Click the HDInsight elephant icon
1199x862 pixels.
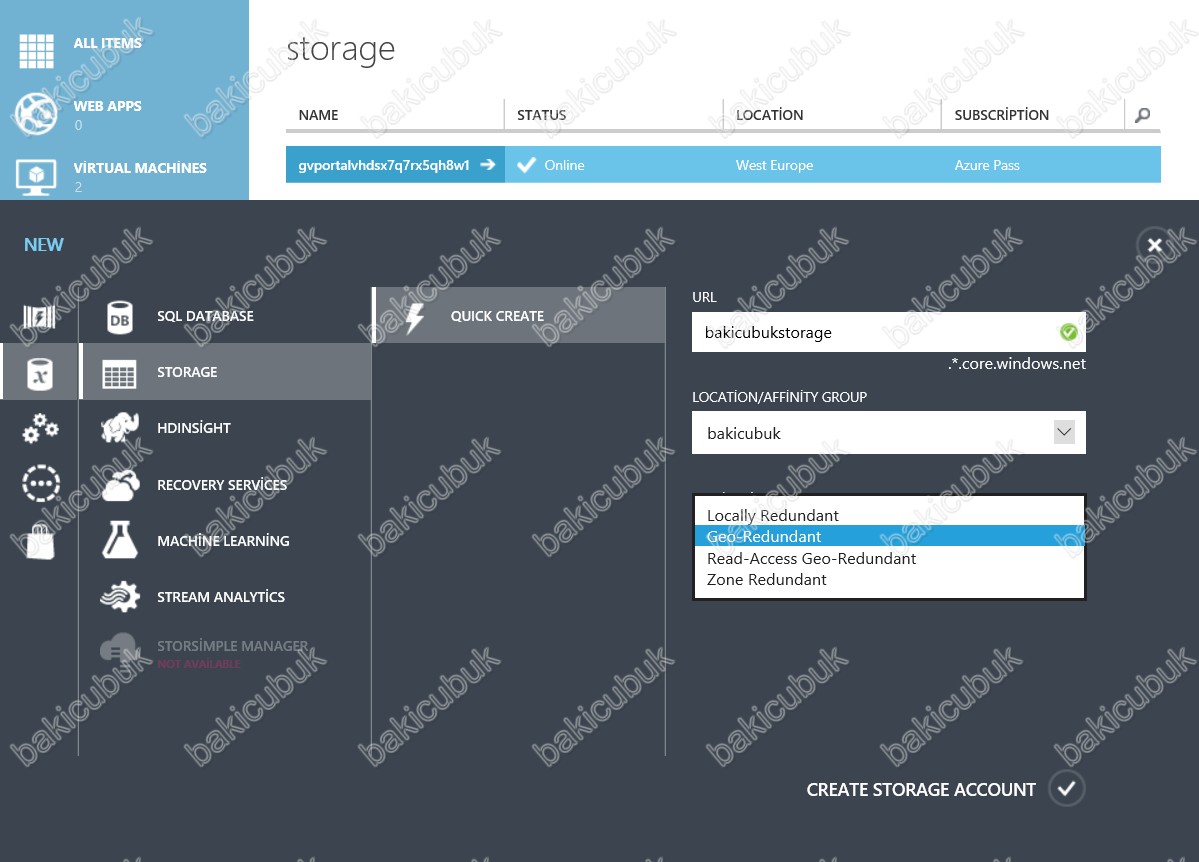coord(120,428)
